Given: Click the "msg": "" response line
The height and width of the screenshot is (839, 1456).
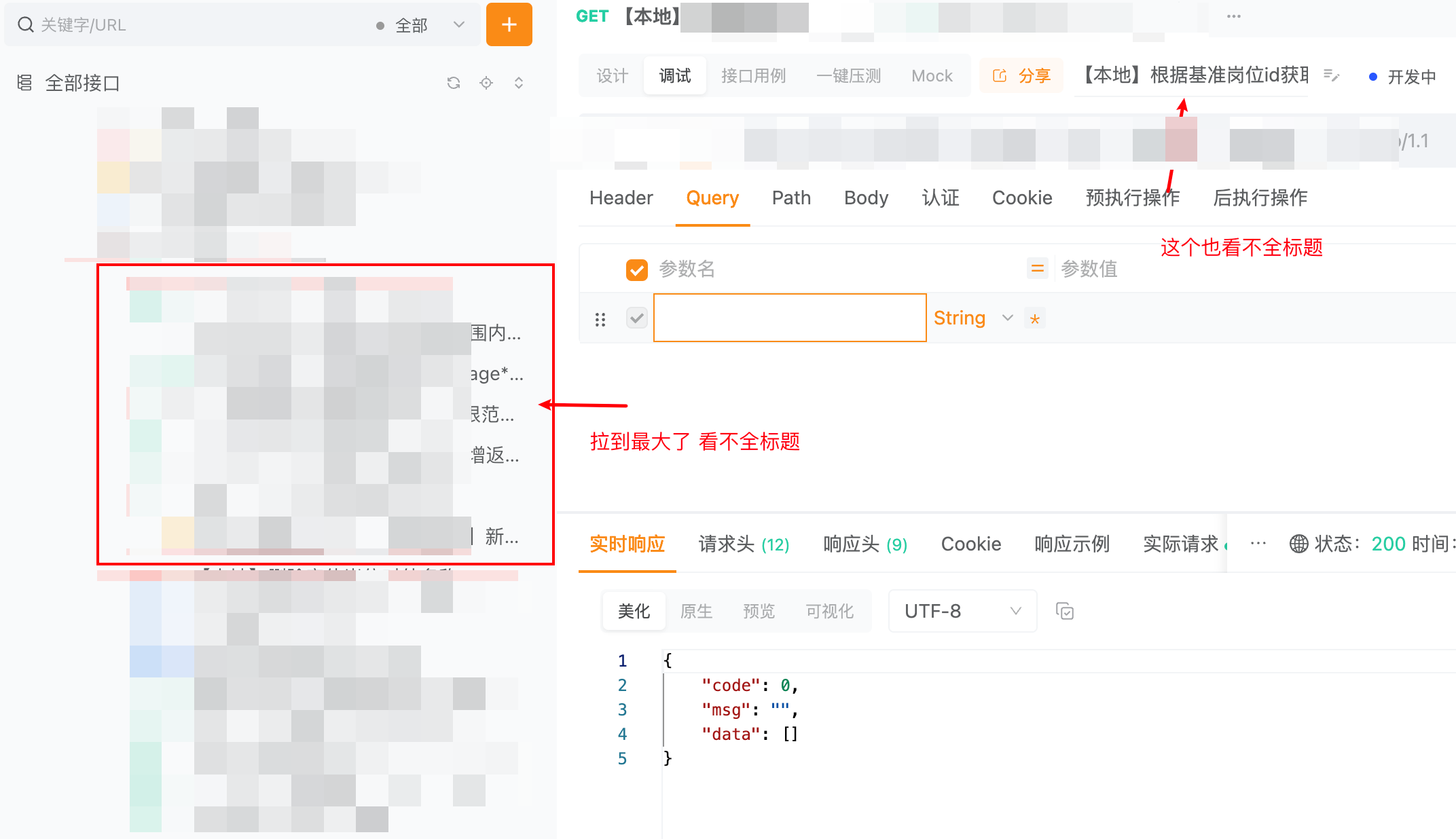Looking at the screenshot, I should pos(750,710).
